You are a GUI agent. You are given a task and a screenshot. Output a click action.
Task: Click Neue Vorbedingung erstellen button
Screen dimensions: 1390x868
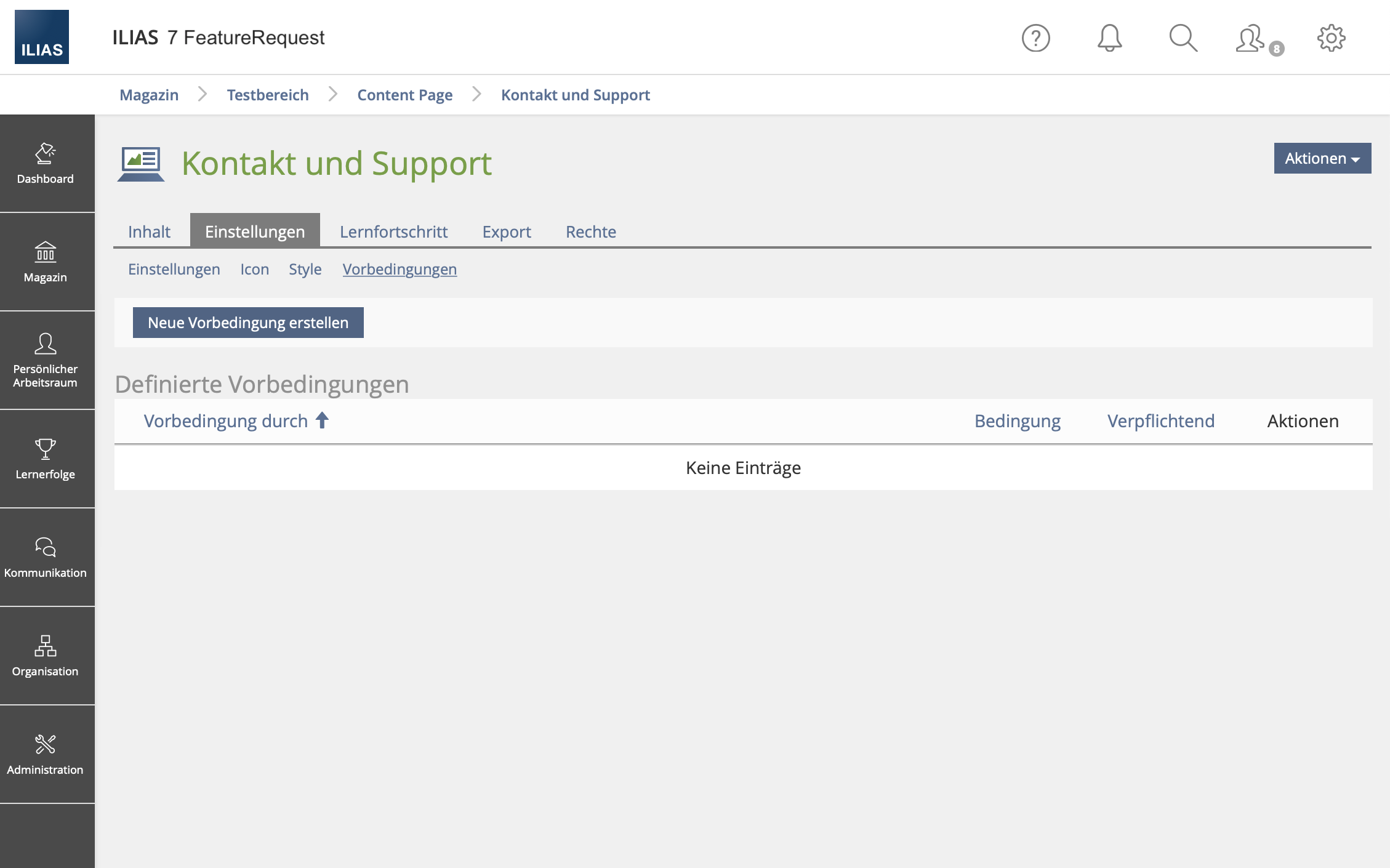248,323
